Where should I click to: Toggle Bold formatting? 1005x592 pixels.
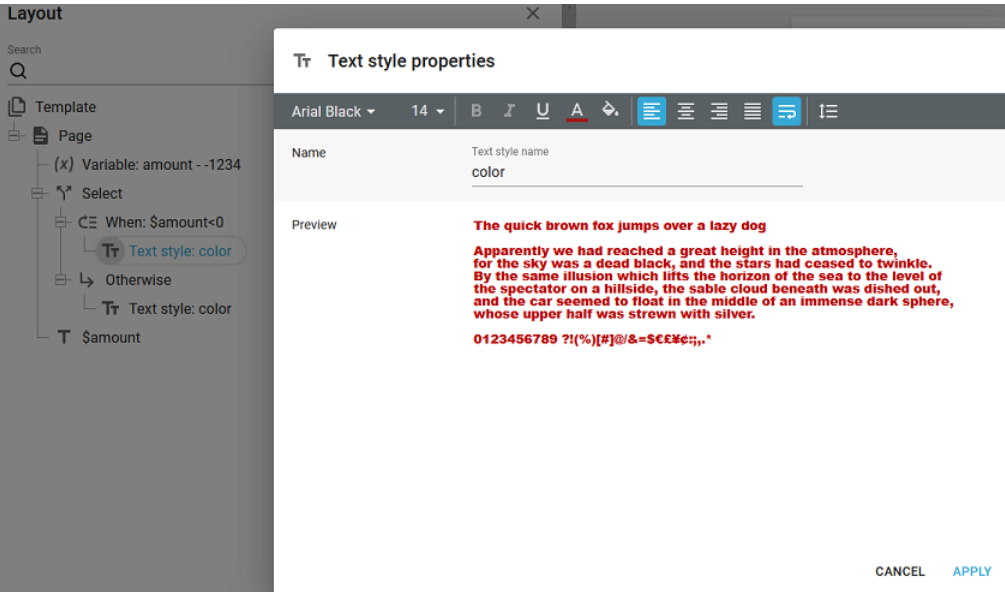tap(476, 111)
